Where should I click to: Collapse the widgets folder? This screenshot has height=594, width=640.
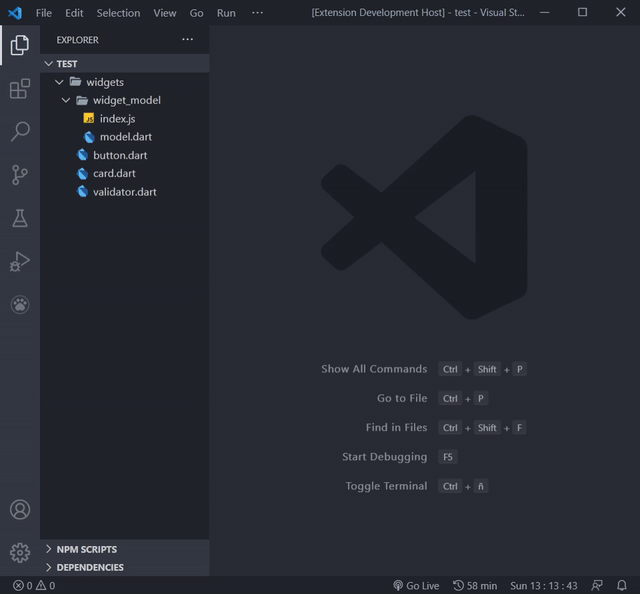[125, 82]
